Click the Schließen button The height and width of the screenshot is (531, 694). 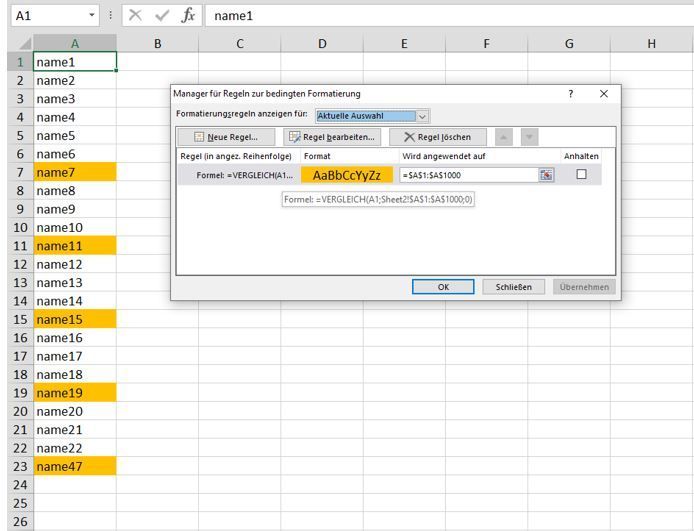(x=513, y=287)
